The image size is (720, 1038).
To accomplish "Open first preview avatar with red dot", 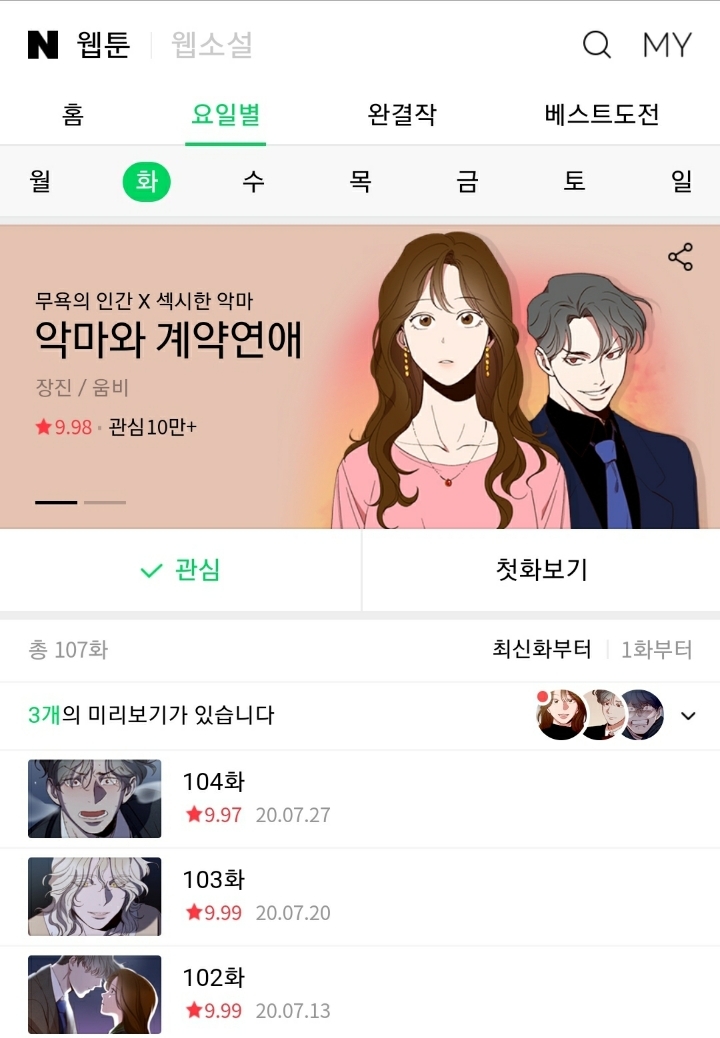I will coord(561,715).
